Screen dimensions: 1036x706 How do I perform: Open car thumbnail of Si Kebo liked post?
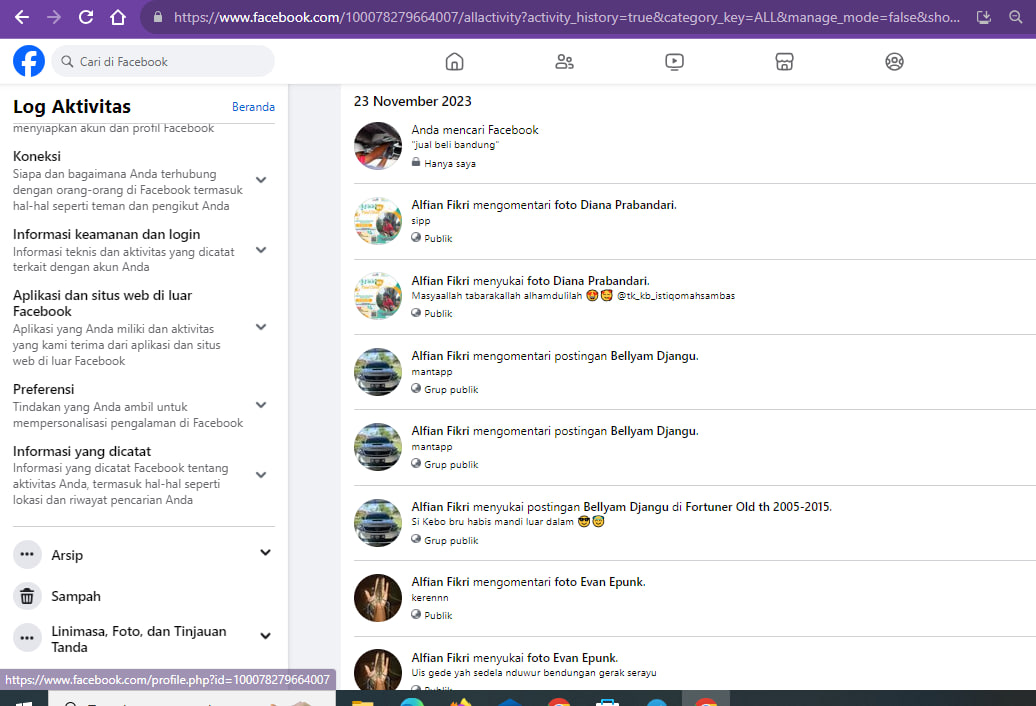tap(378, 523)
